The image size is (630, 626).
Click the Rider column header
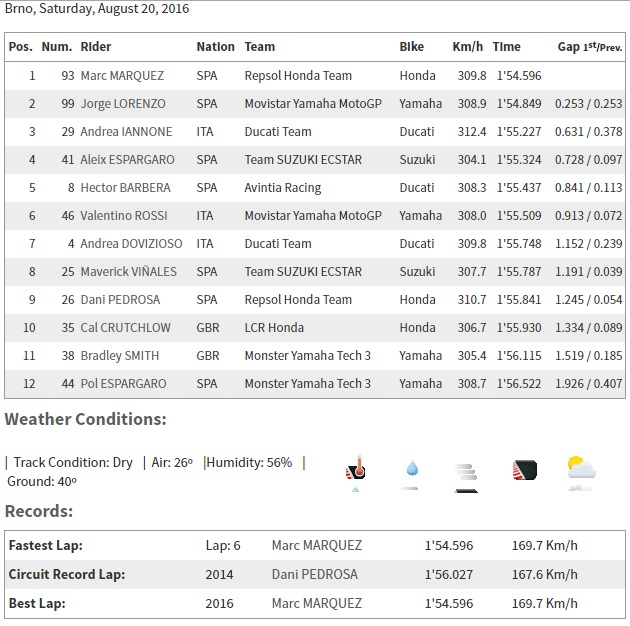[96, 47]
